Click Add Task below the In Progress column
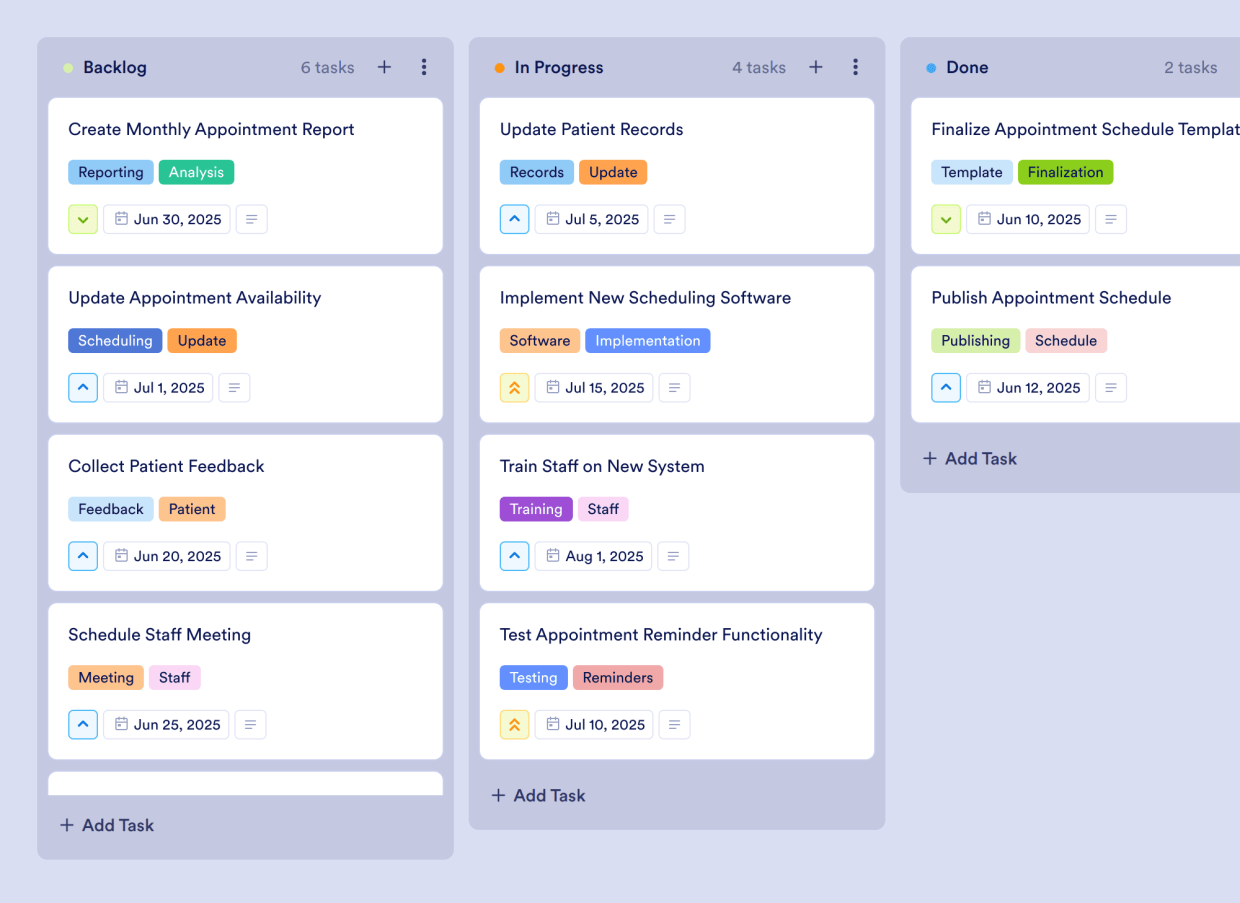1240x903 pixels. tap(538, 795)
